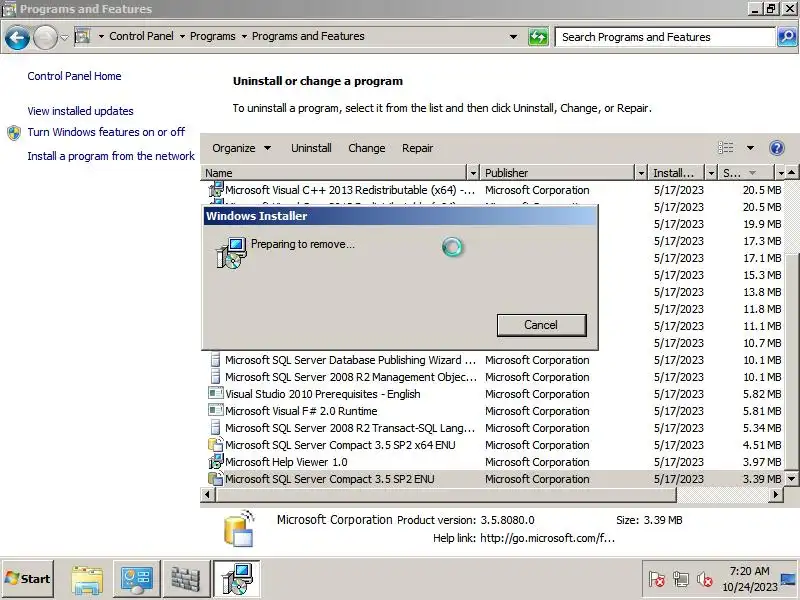Open Server Manager from the taskbar

136,579
